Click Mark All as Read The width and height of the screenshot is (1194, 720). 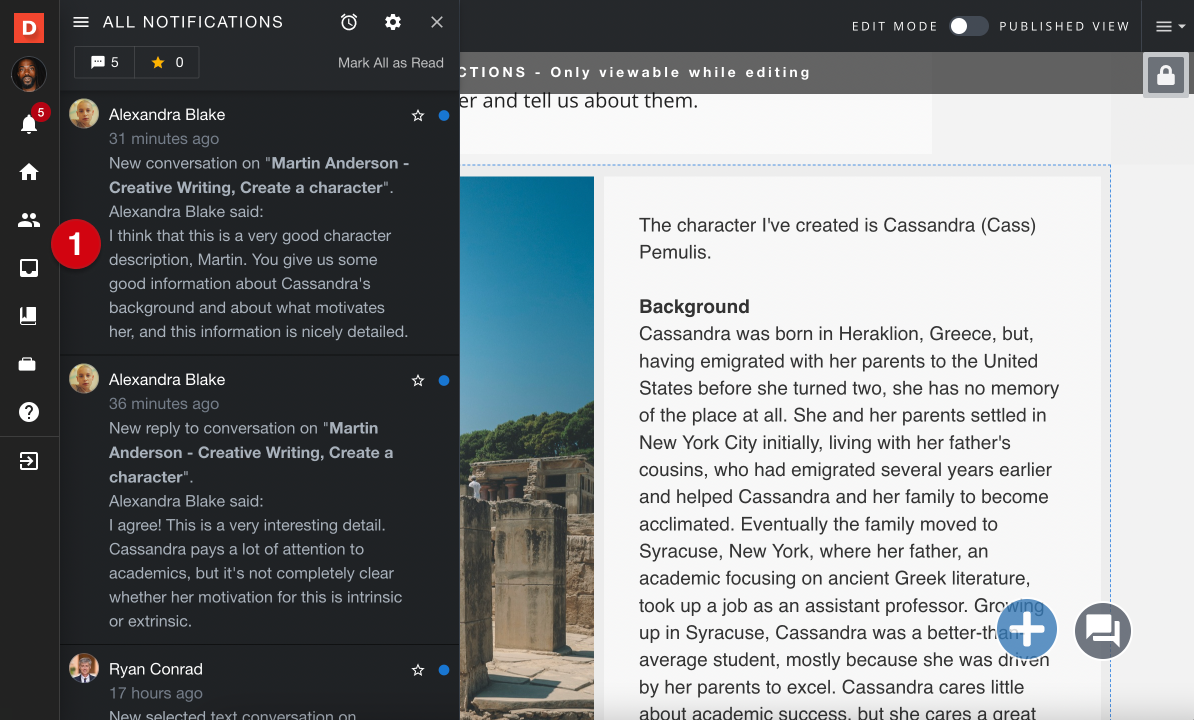[x=391, y=62]
